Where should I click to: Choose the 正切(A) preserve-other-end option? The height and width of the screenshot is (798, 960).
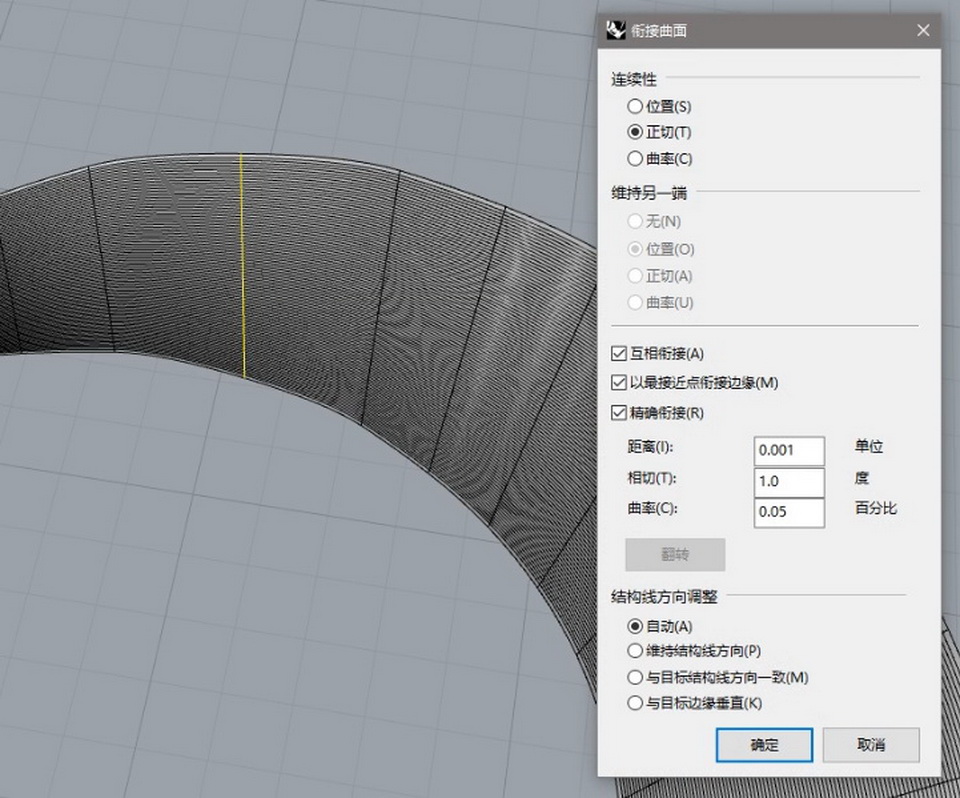pyautogui.click(x=634, y=276)
